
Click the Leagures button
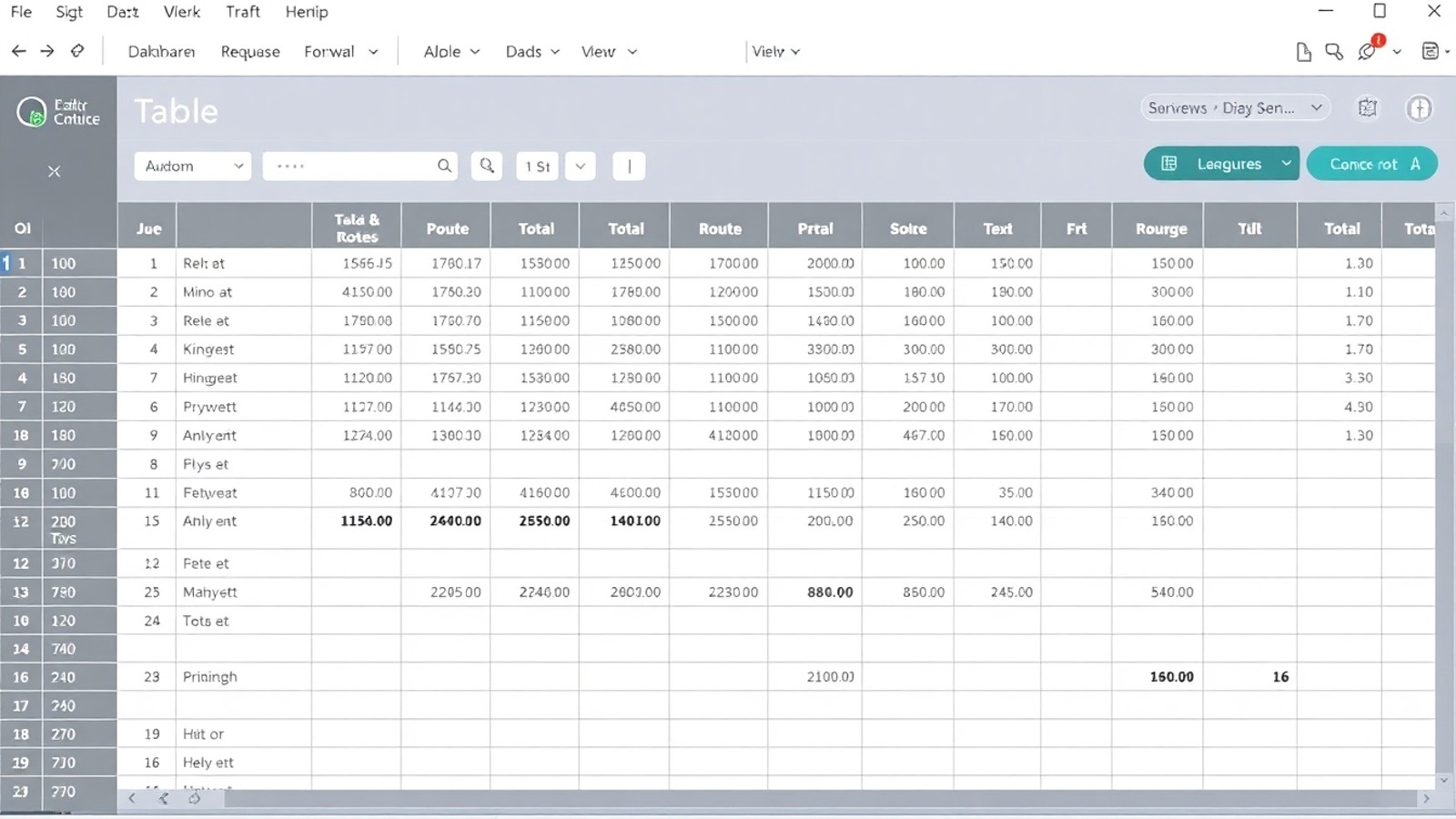click(1221, 164)
